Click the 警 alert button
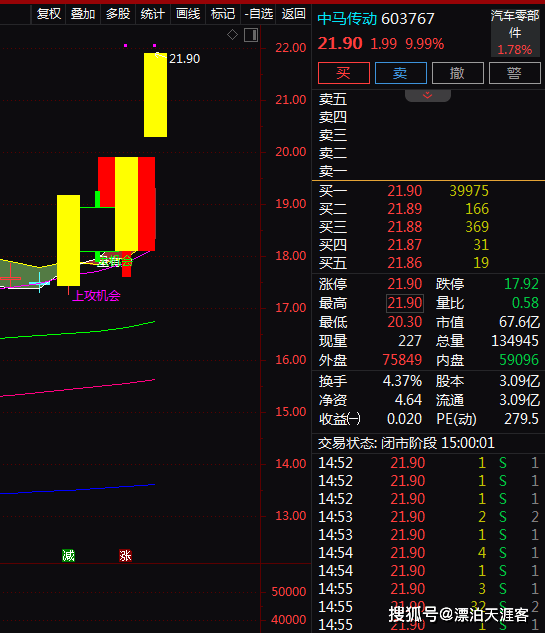545x633 pixels. click(515, 73)
